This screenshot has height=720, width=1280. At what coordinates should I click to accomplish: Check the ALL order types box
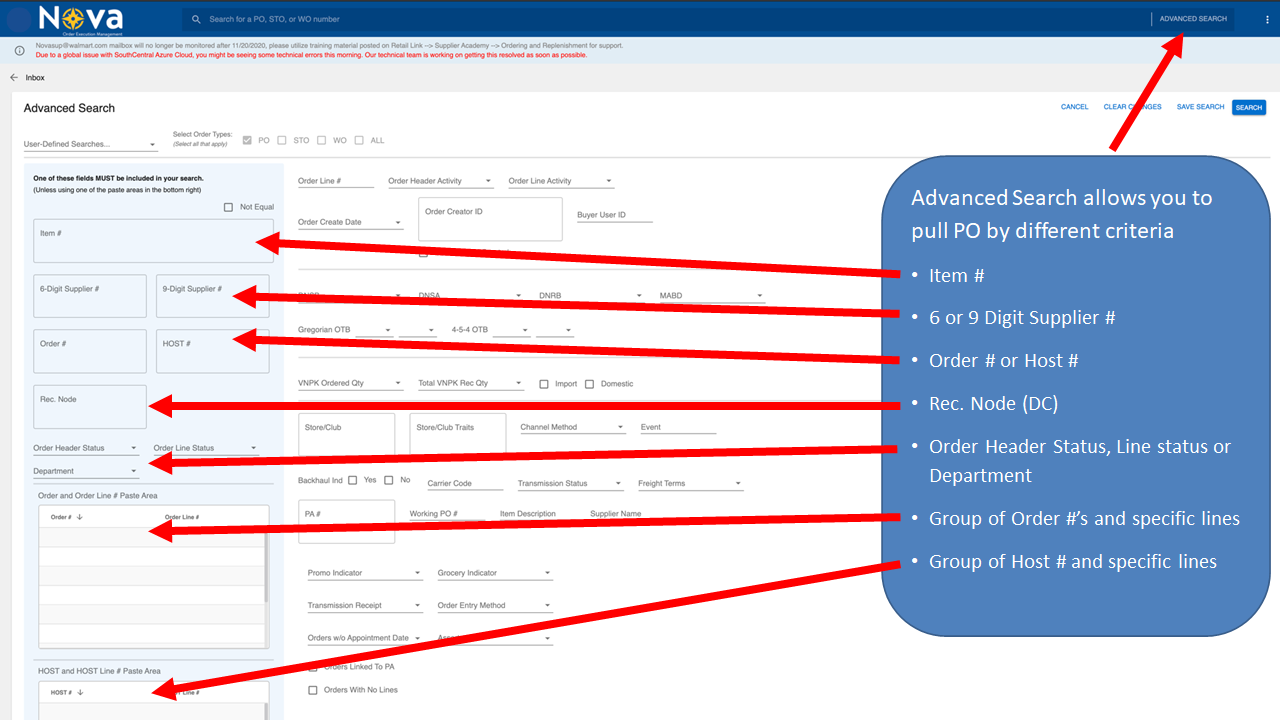(x=360, y=140)
